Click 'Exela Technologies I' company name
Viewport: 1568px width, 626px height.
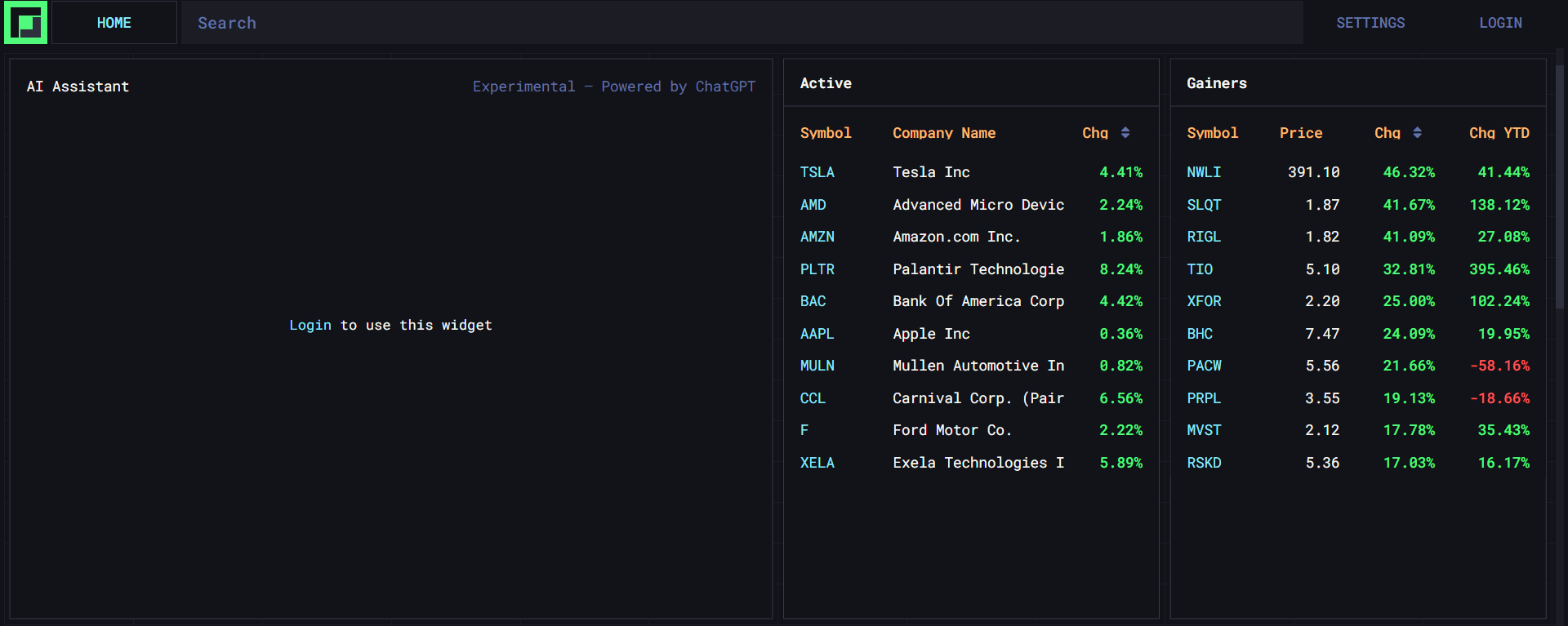click(978, 463)
